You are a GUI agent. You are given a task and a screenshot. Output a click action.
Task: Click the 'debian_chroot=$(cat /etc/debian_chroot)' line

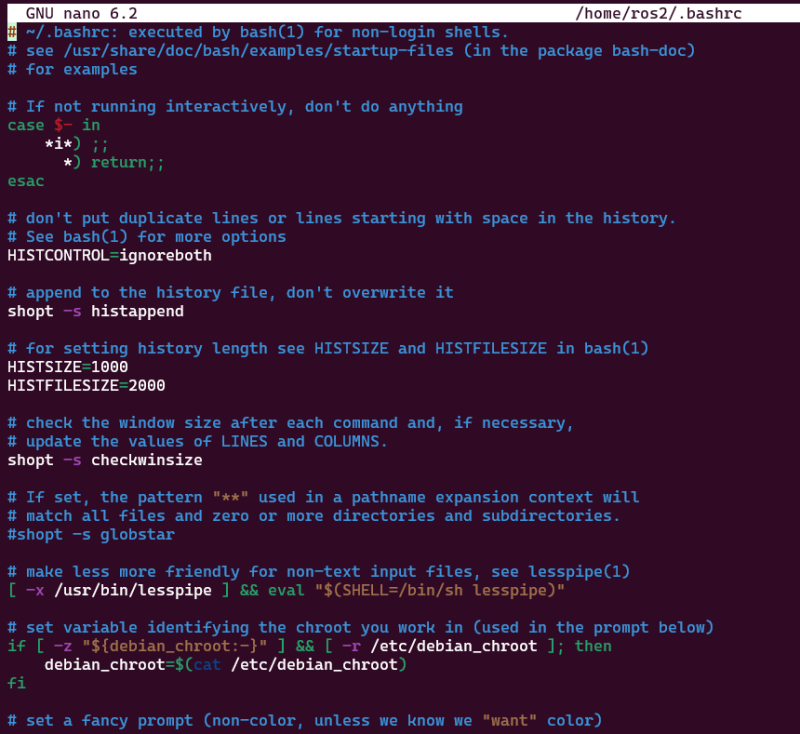226,665
